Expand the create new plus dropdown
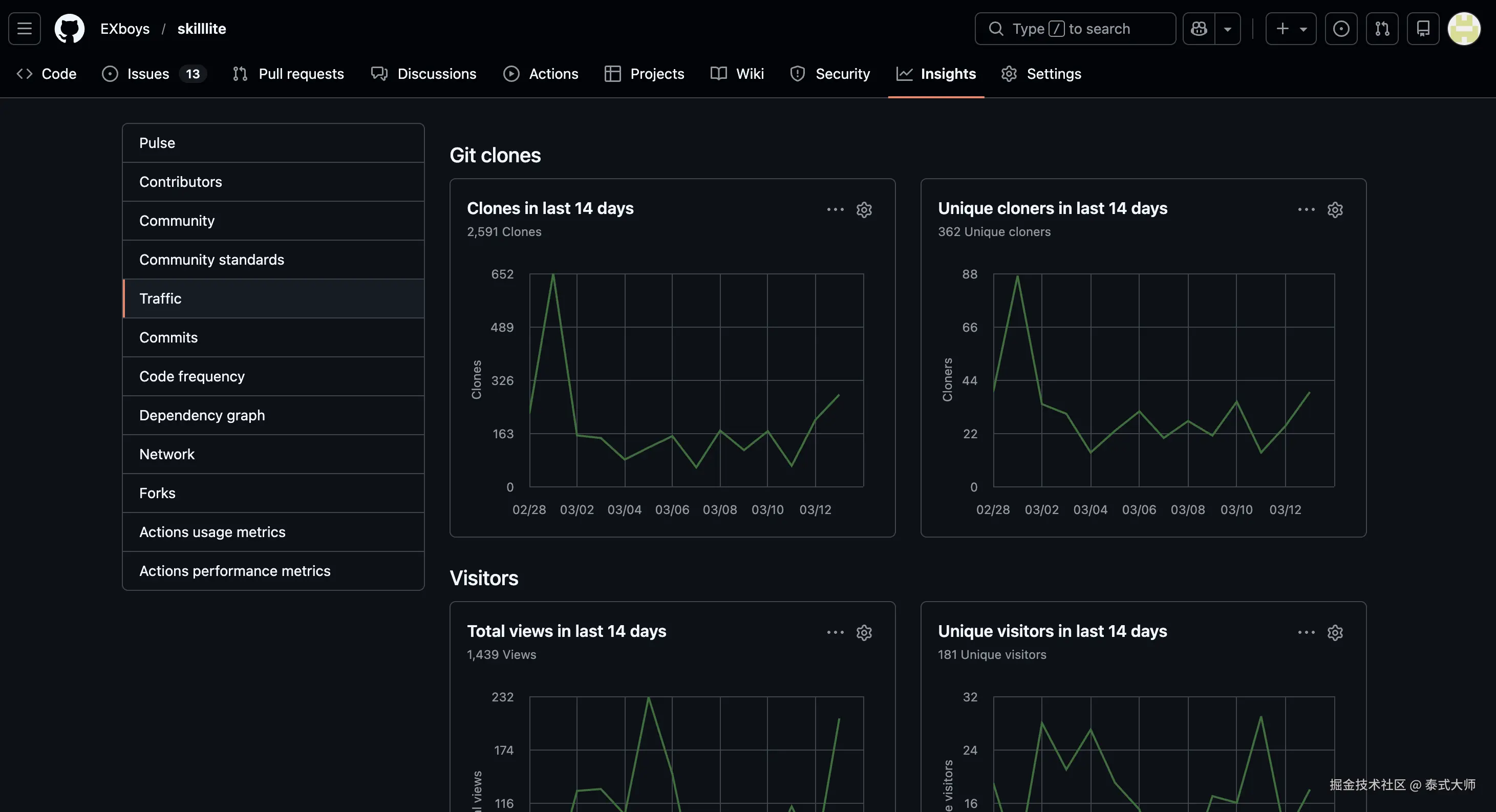The height and width of the screenshot is (812, 1496). point(1290,29)
